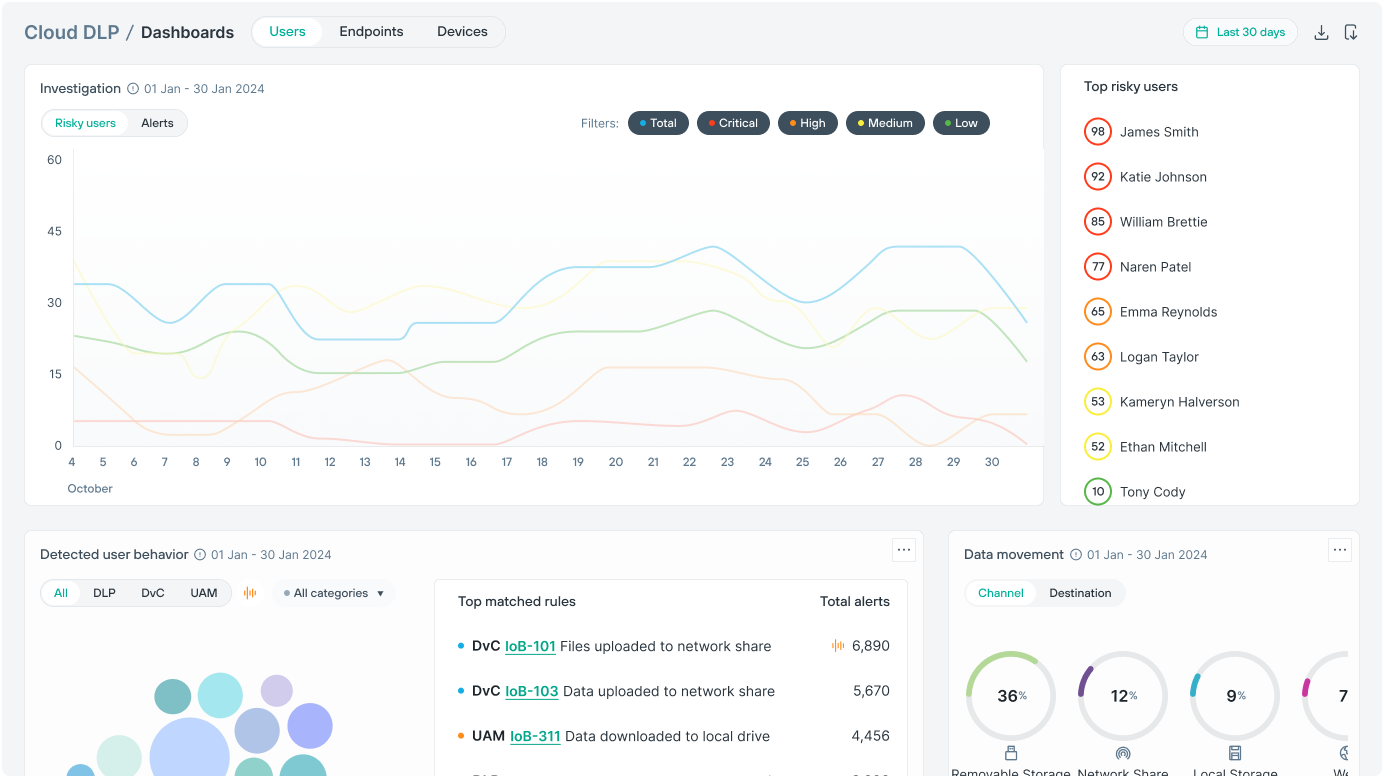Open the Detected user behavior options menu
The width and height of the screenshot is (1384, 778).
point(903,550)
